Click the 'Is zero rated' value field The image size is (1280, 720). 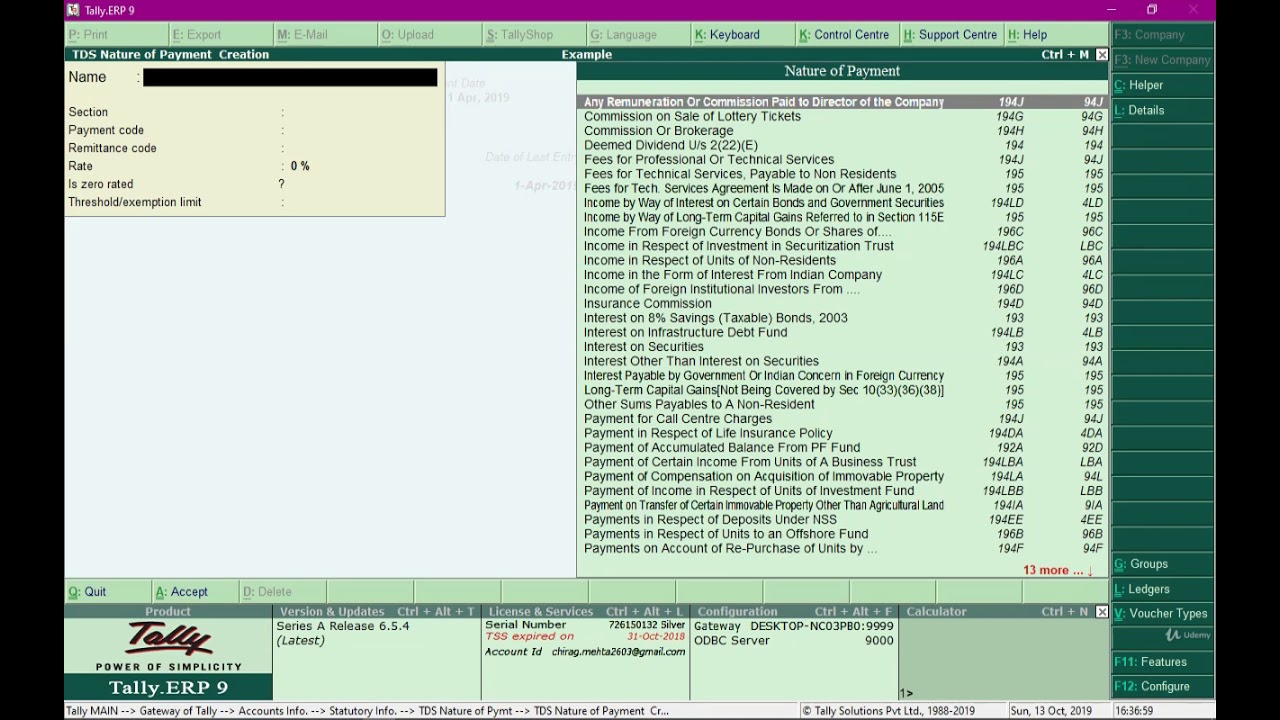click(x=282, y=184)
